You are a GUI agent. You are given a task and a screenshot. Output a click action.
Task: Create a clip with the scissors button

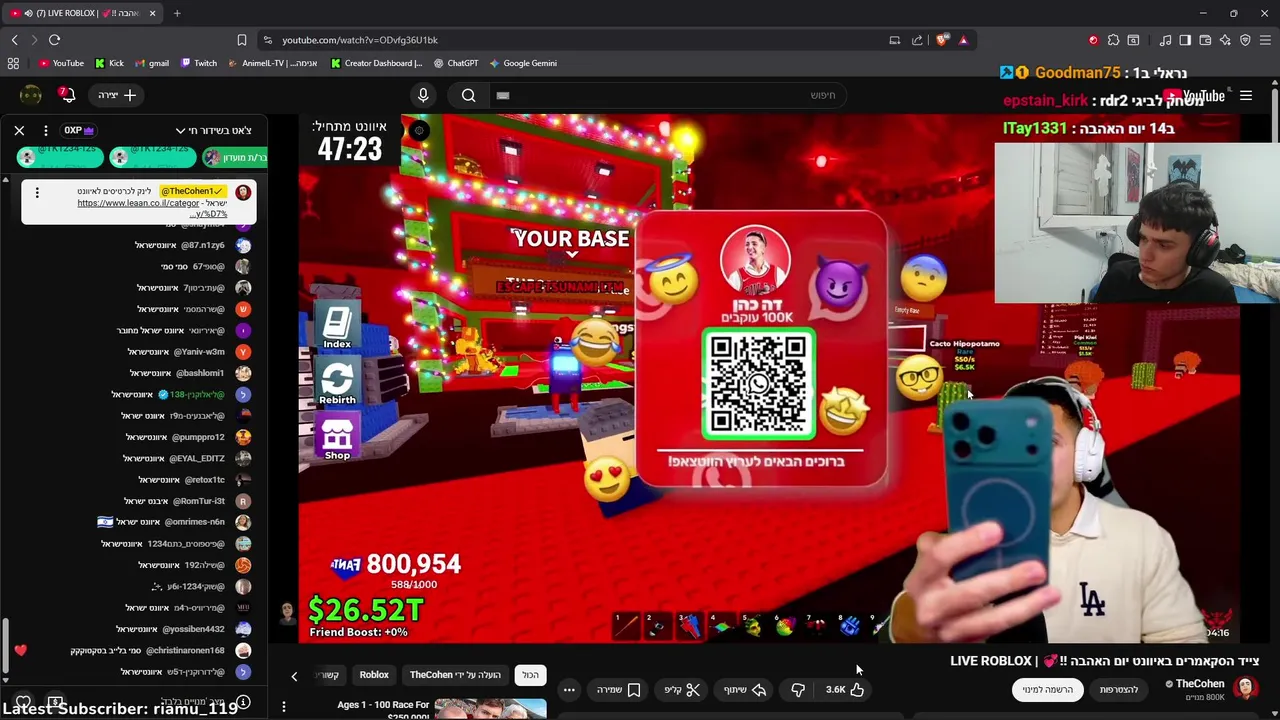(683, 689)
